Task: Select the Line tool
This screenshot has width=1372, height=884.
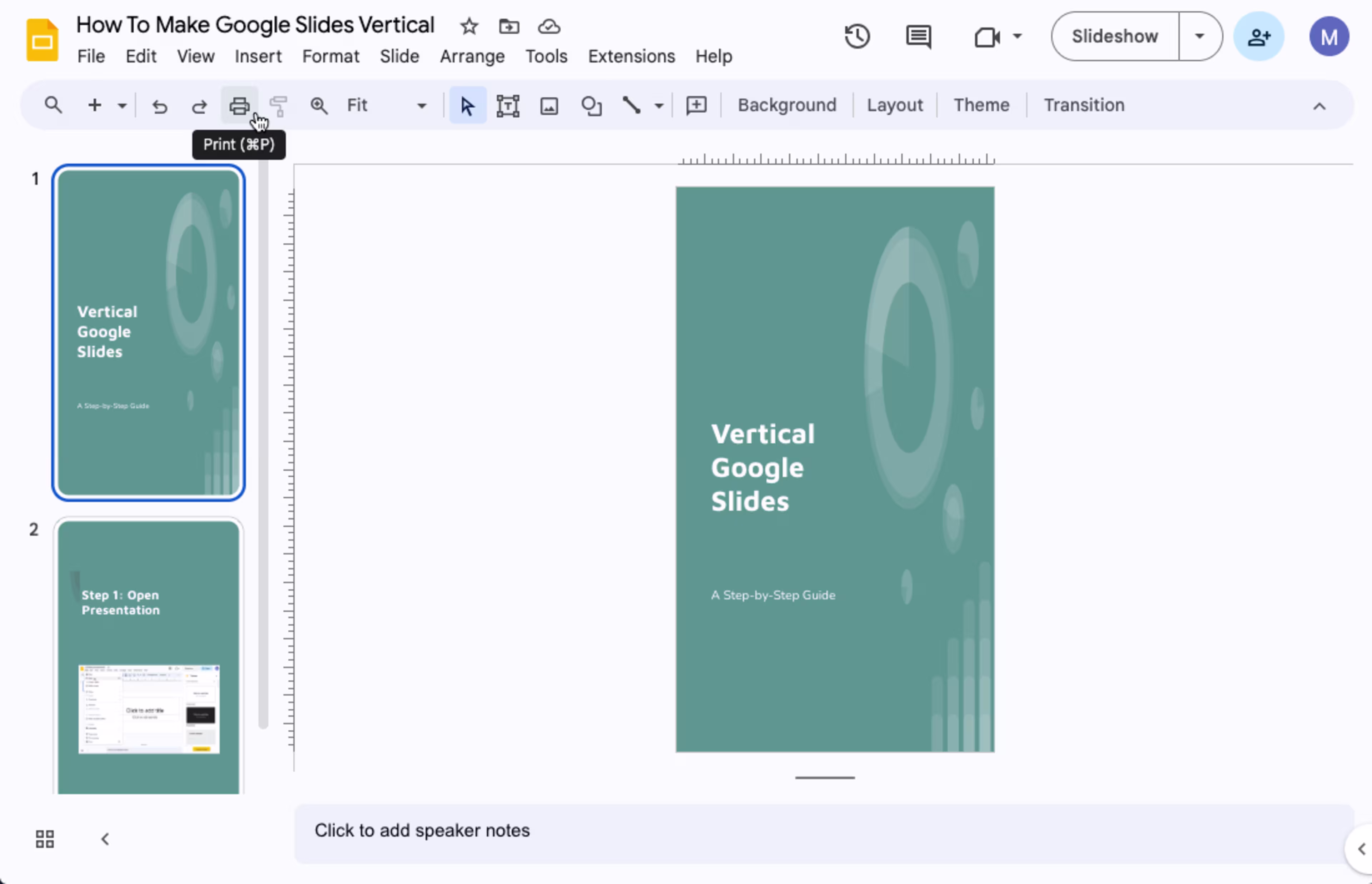Action: point(631,106)
